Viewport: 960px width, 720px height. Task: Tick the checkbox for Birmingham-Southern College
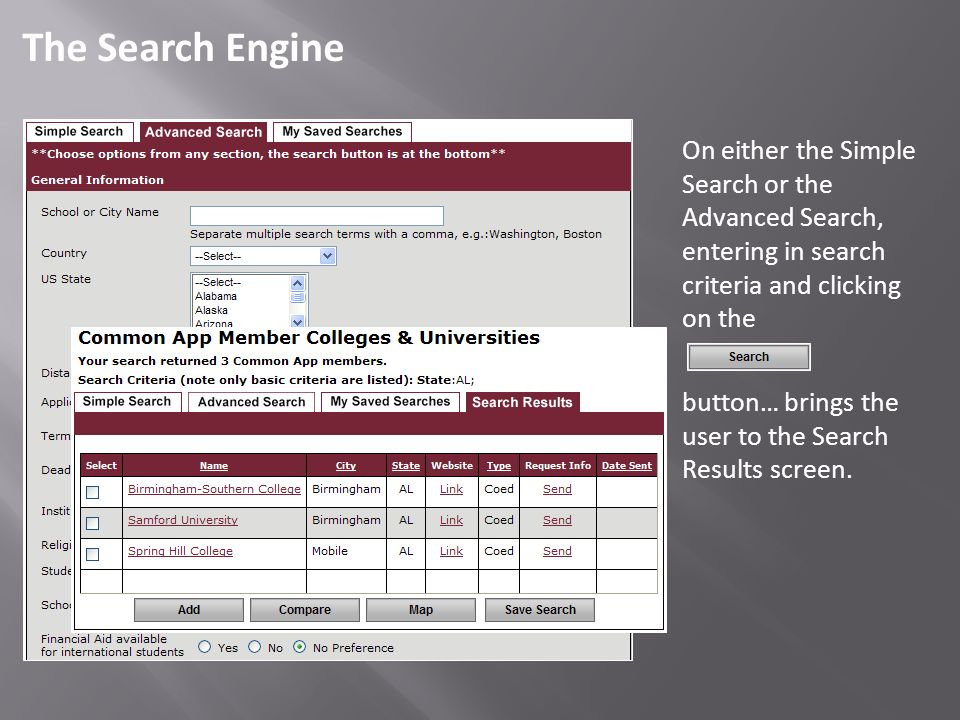pyautogui.click(x=92, y=492)
